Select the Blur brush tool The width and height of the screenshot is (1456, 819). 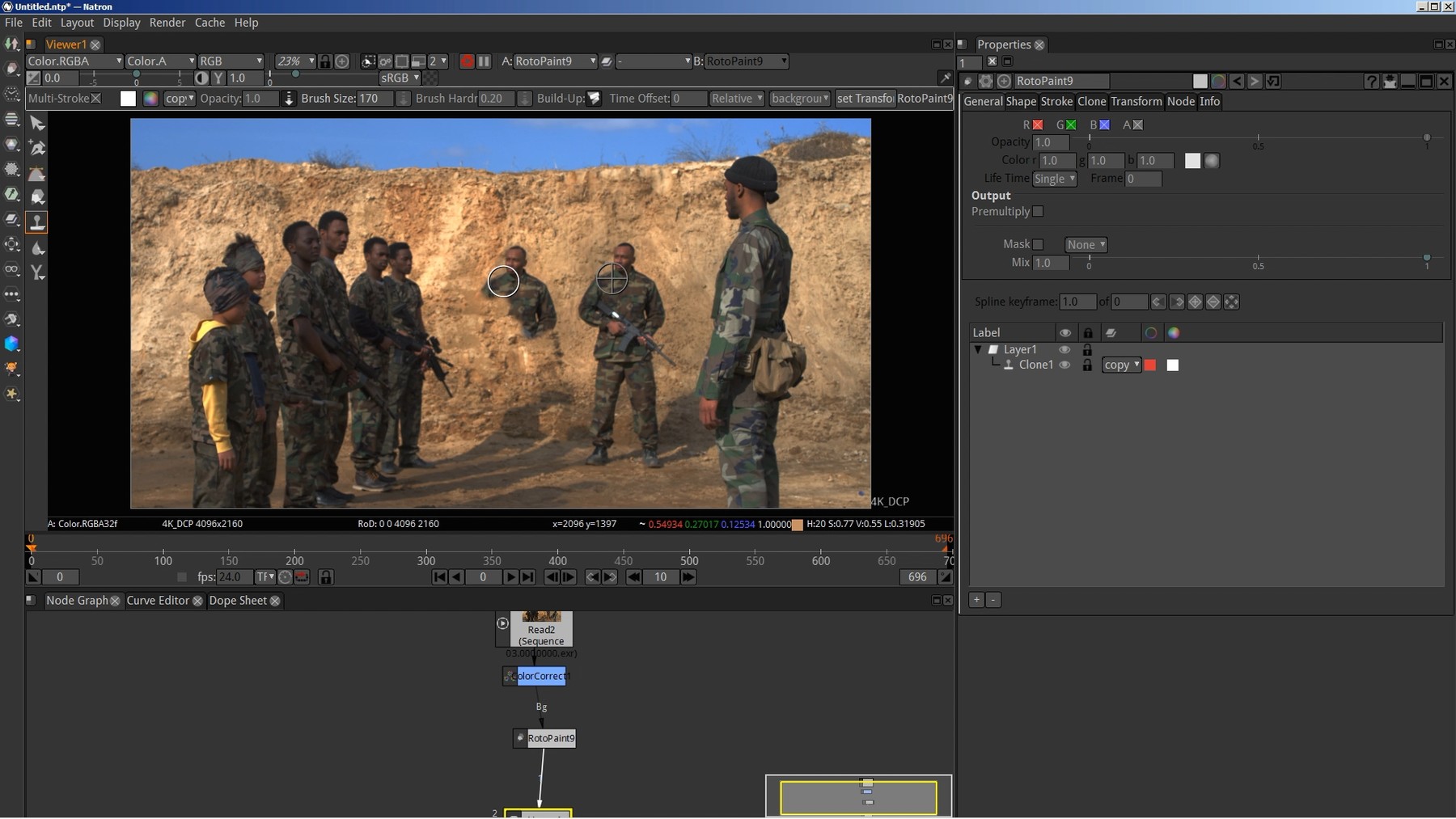pyautogui.click(x=37, y=248)
